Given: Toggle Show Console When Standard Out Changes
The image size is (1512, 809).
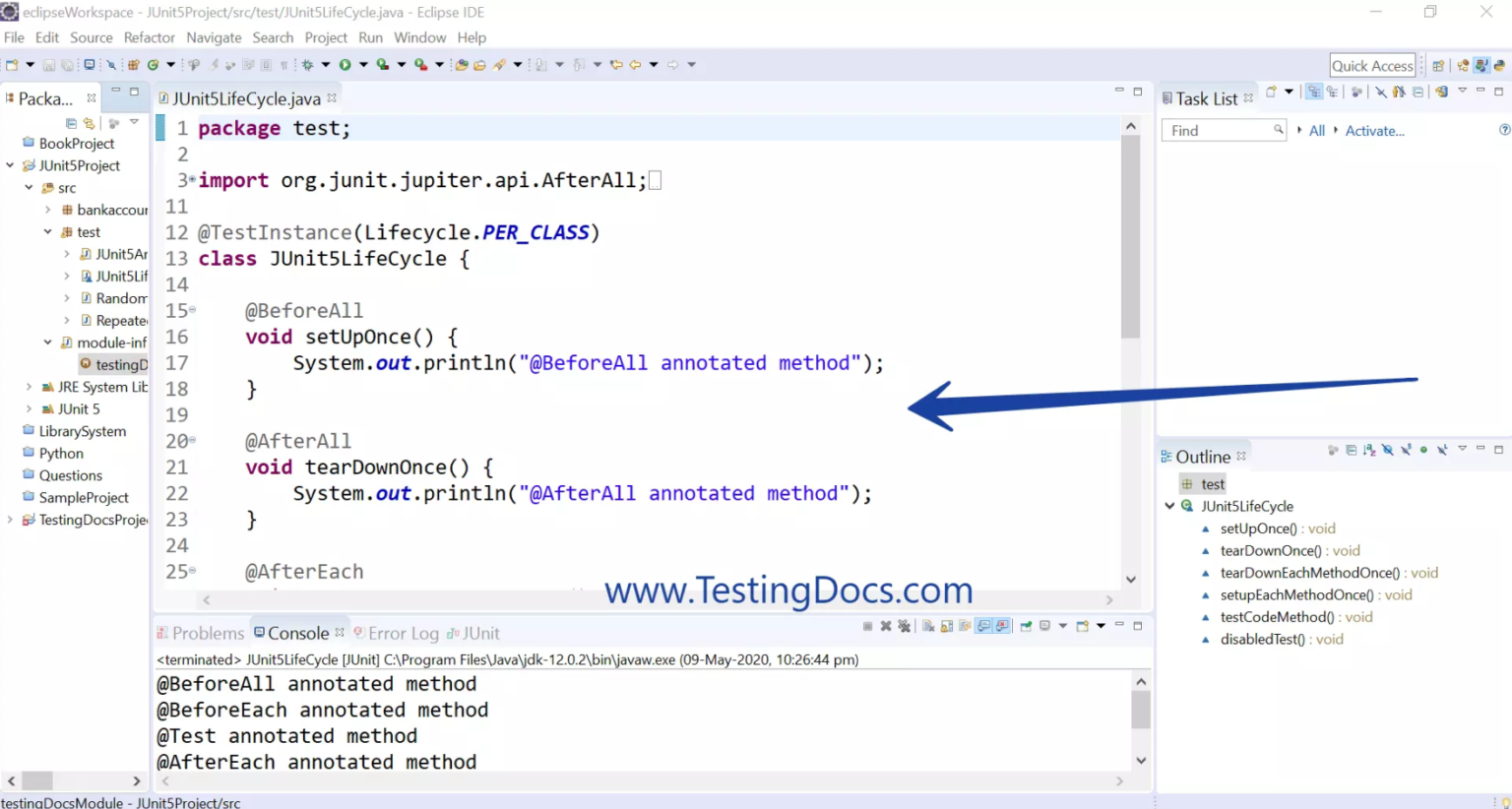Looking at the screenshot, I should 982,626.
